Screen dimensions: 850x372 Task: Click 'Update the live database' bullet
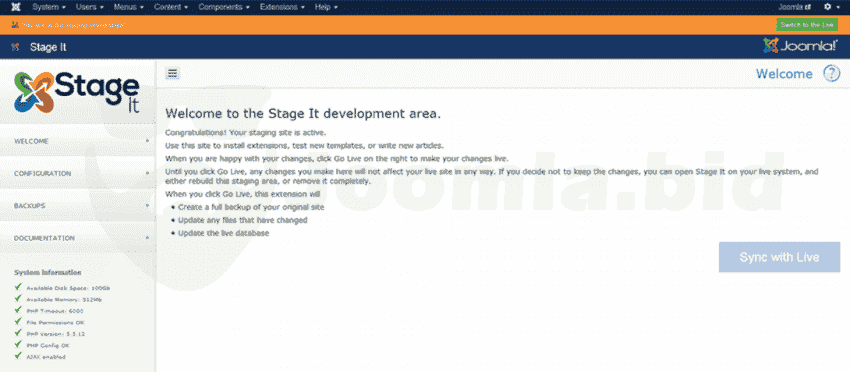(223, 233)
